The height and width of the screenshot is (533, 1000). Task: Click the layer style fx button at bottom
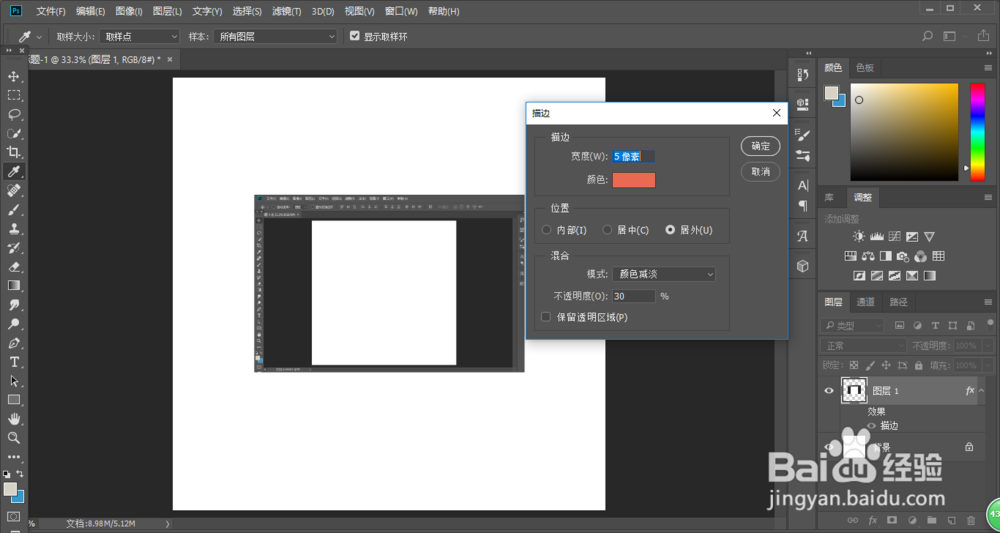pos(871,521)
